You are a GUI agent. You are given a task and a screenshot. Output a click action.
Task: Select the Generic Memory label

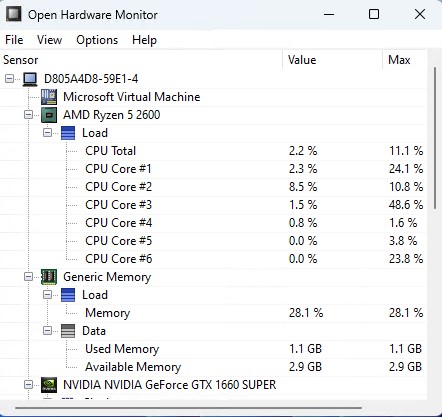click(107, 277)
